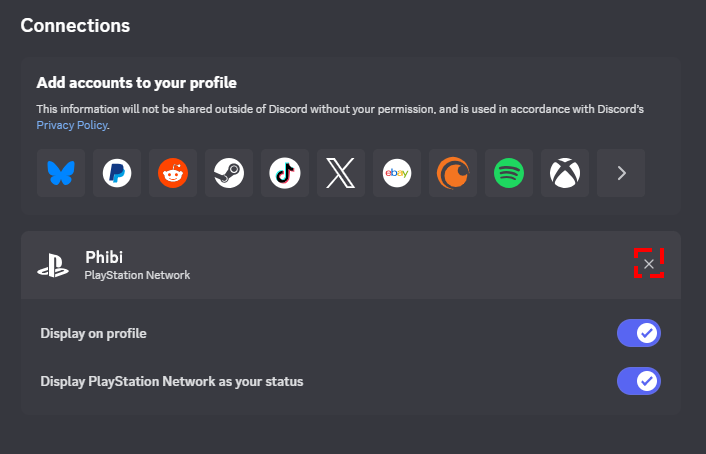
Task: Connect a Bluesky account
Action: (x=61, y=174)
